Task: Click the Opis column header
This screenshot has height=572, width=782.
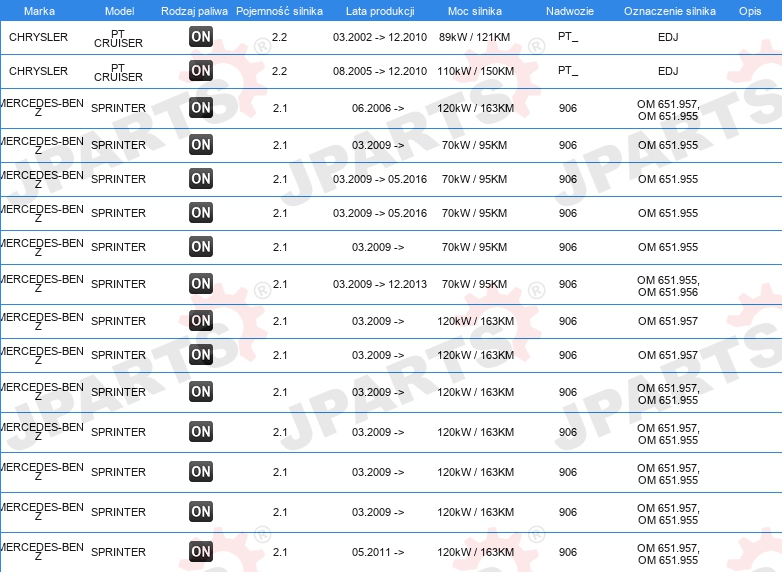Action: pos(750,11)
